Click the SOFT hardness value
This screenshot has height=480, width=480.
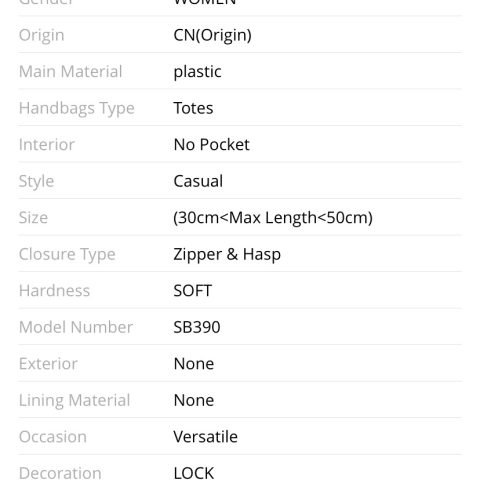[x=193, y=291]
